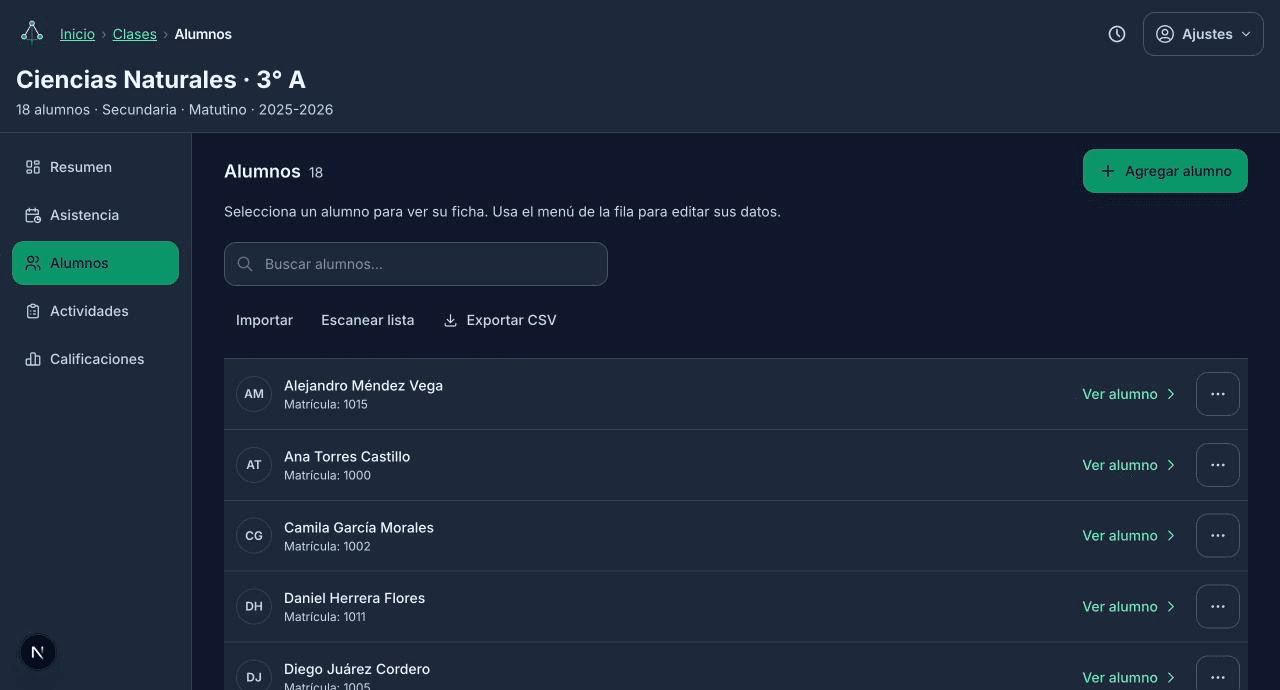
Task: Open row menu for Alejandro Méndez Vega
Action: 1218,394
